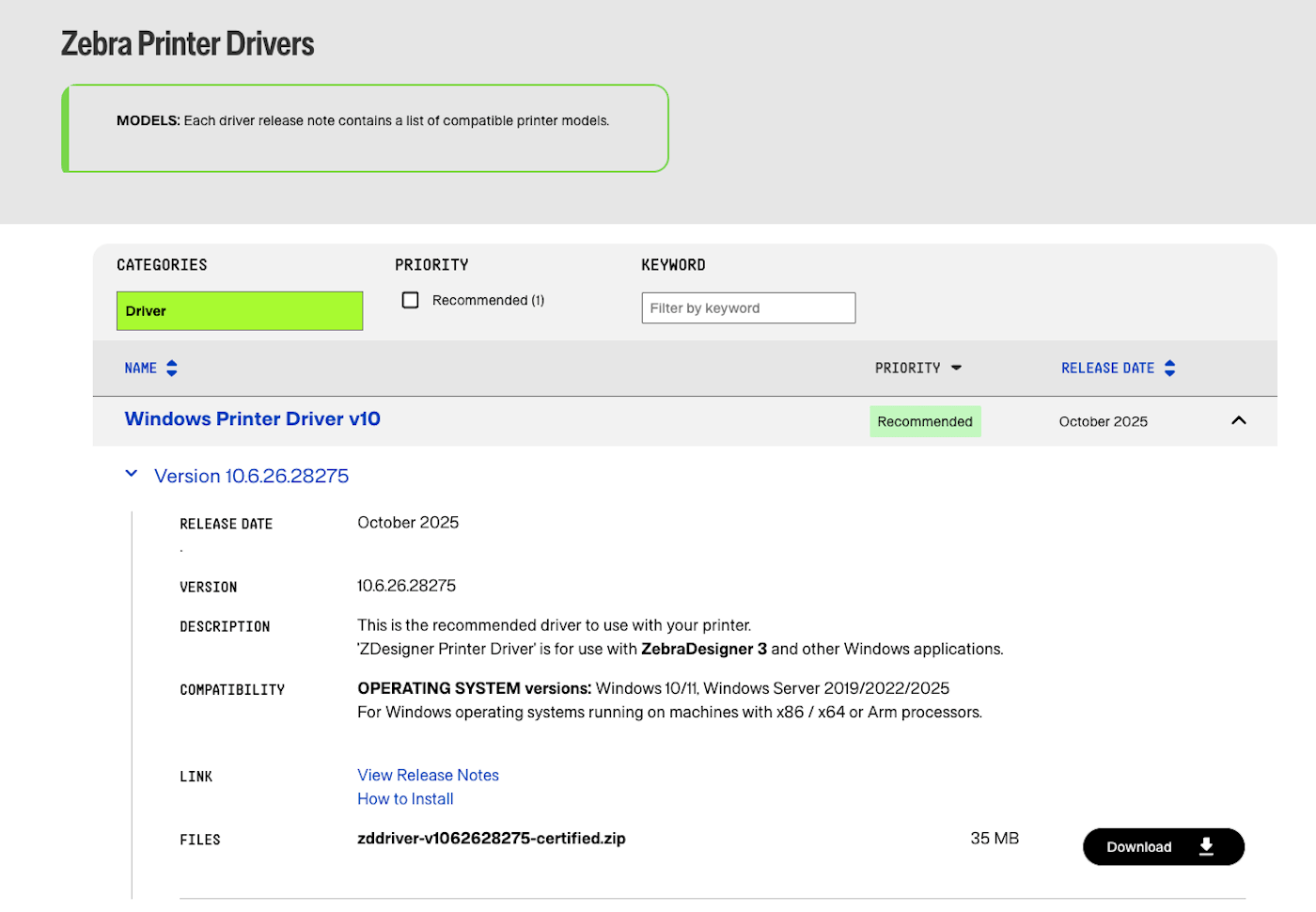
Task: Sort the list by Priority column
Action: click(x=907, y=368)
